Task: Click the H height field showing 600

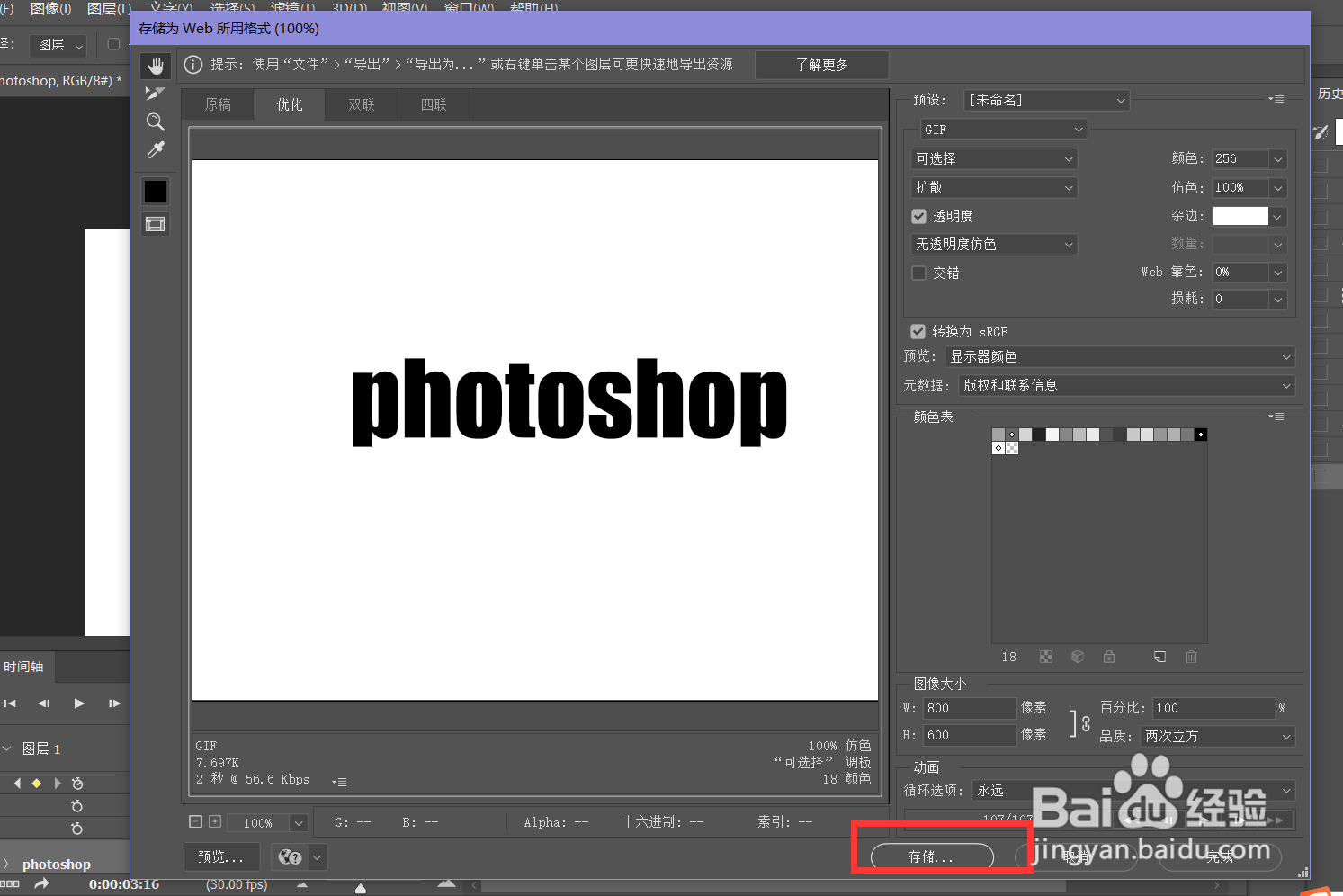Action: (970, 735)
